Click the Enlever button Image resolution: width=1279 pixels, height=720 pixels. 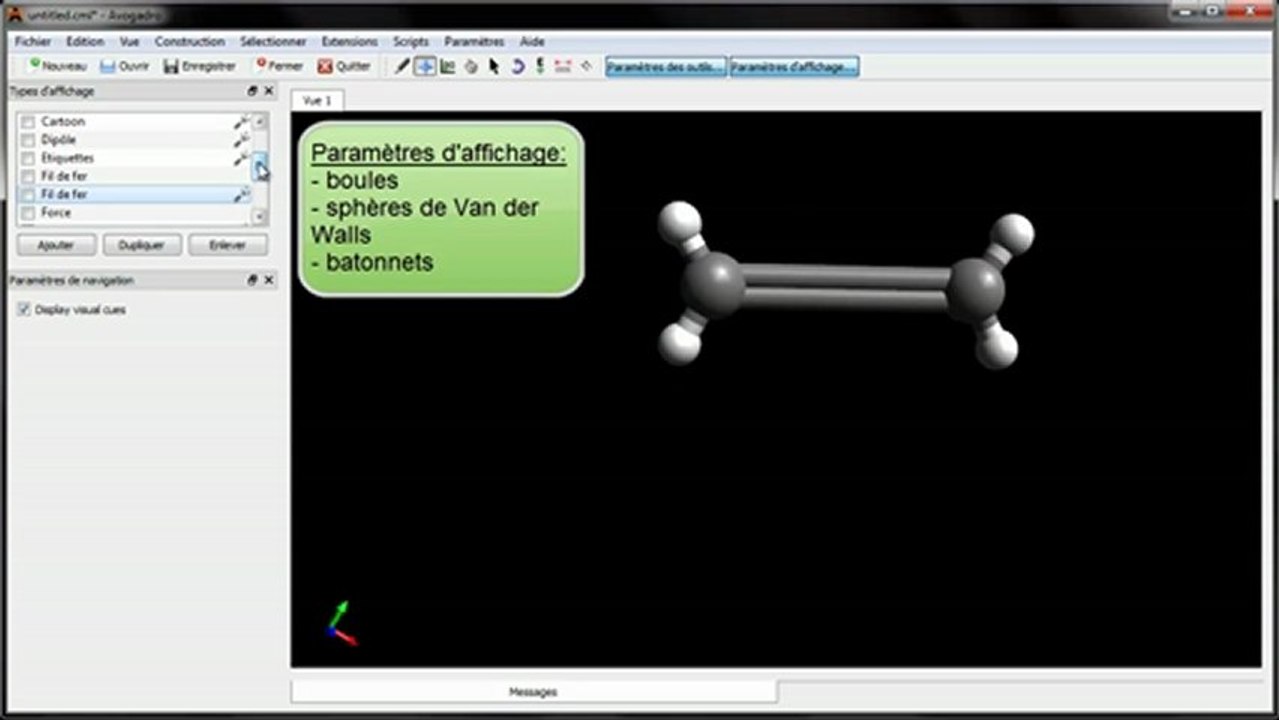click(x=228, y=245)
